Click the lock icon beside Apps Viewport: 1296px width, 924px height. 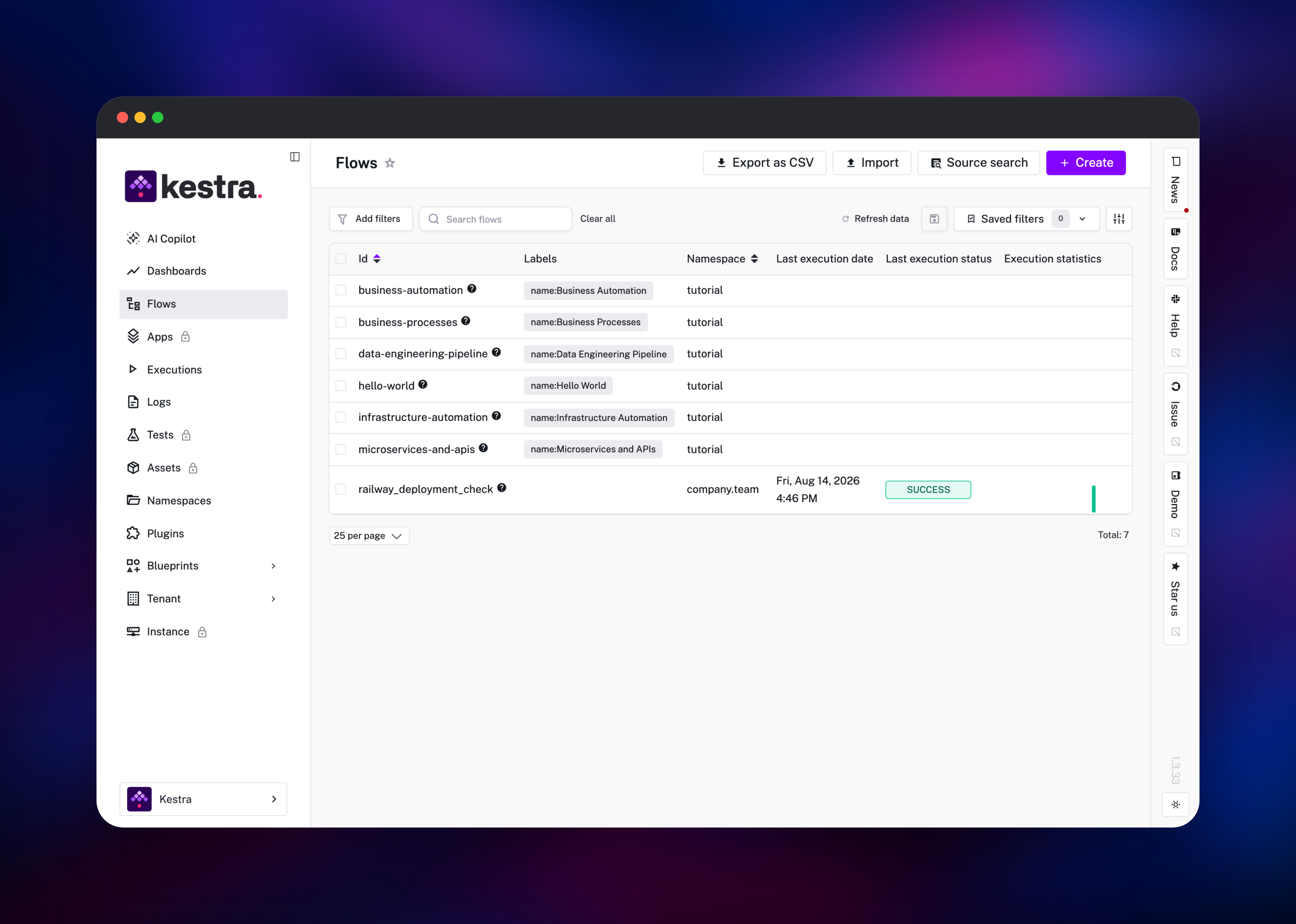pos(186,337)
